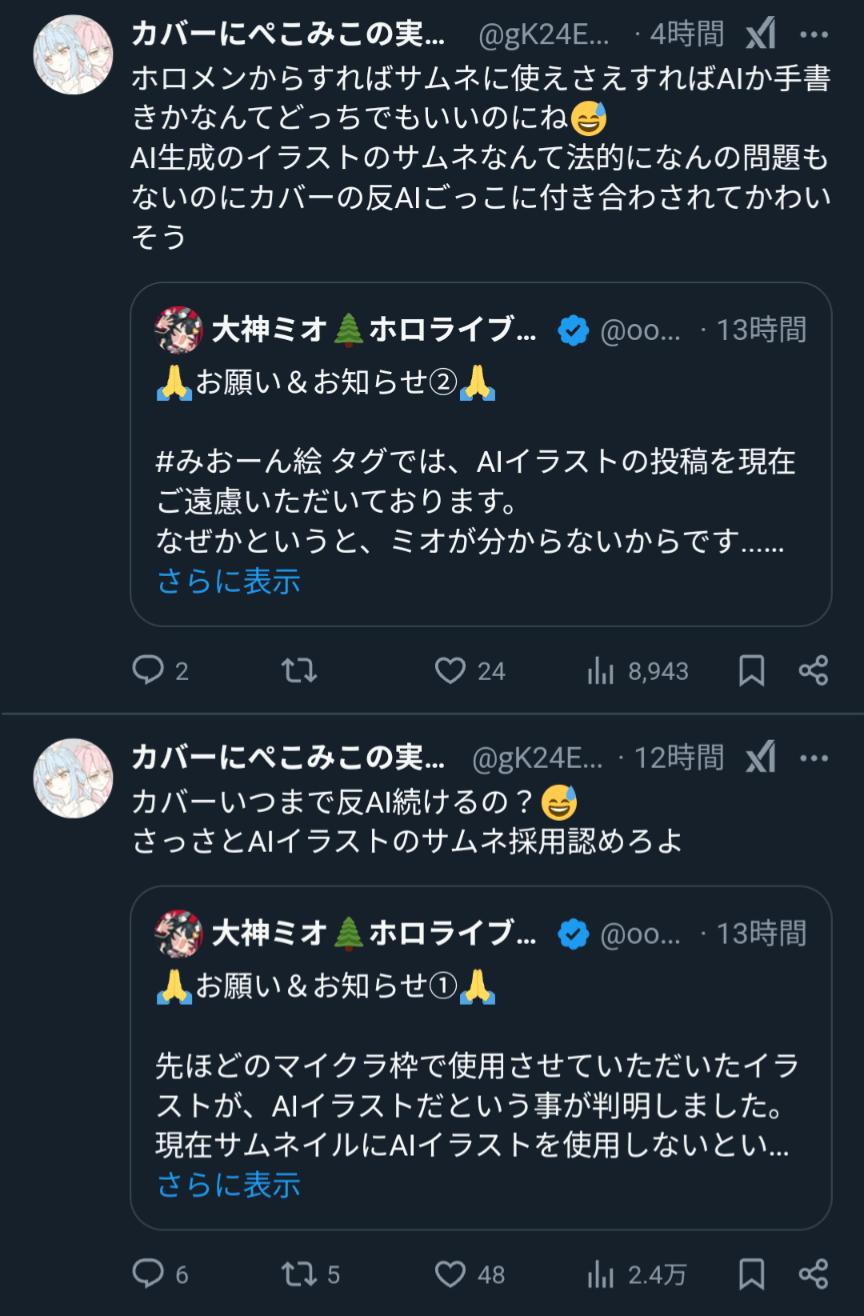Share the first post
Screen dimensions: 864x1316
click(x=814, y=670)
